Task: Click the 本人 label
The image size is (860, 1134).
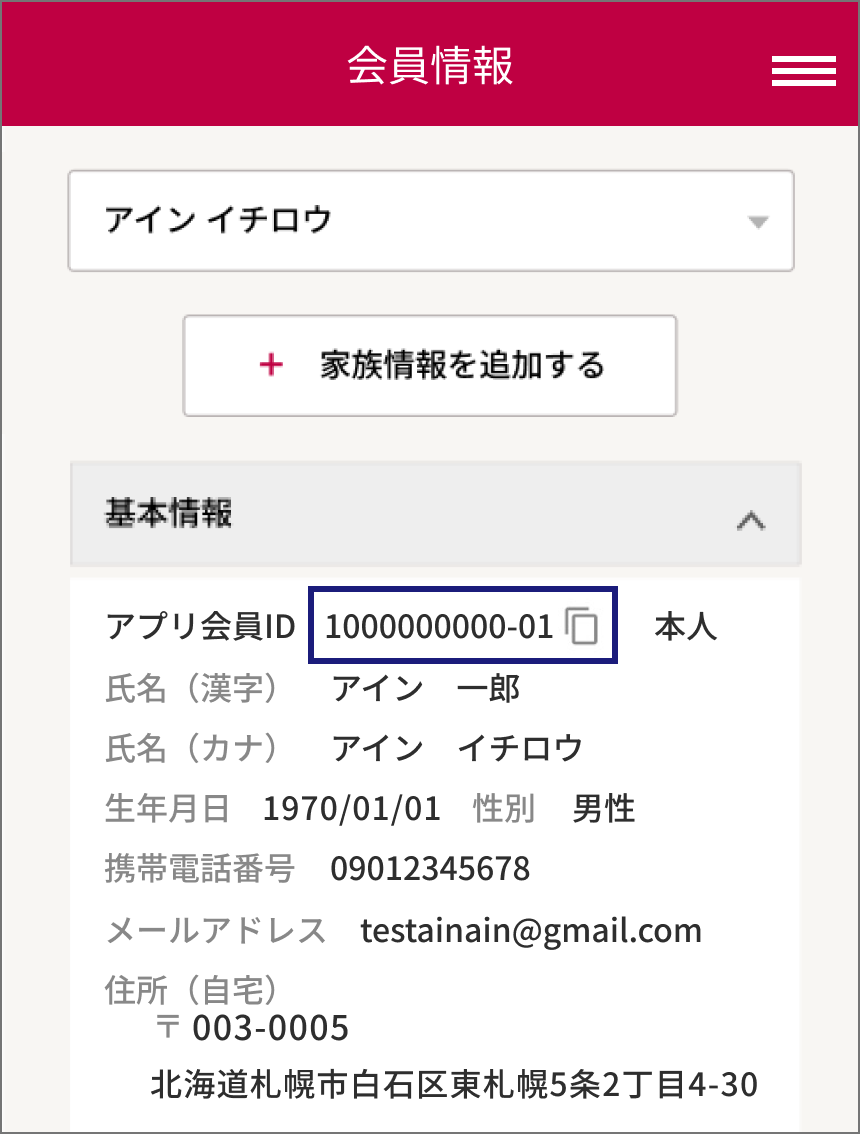Action: tap(686, 626)
